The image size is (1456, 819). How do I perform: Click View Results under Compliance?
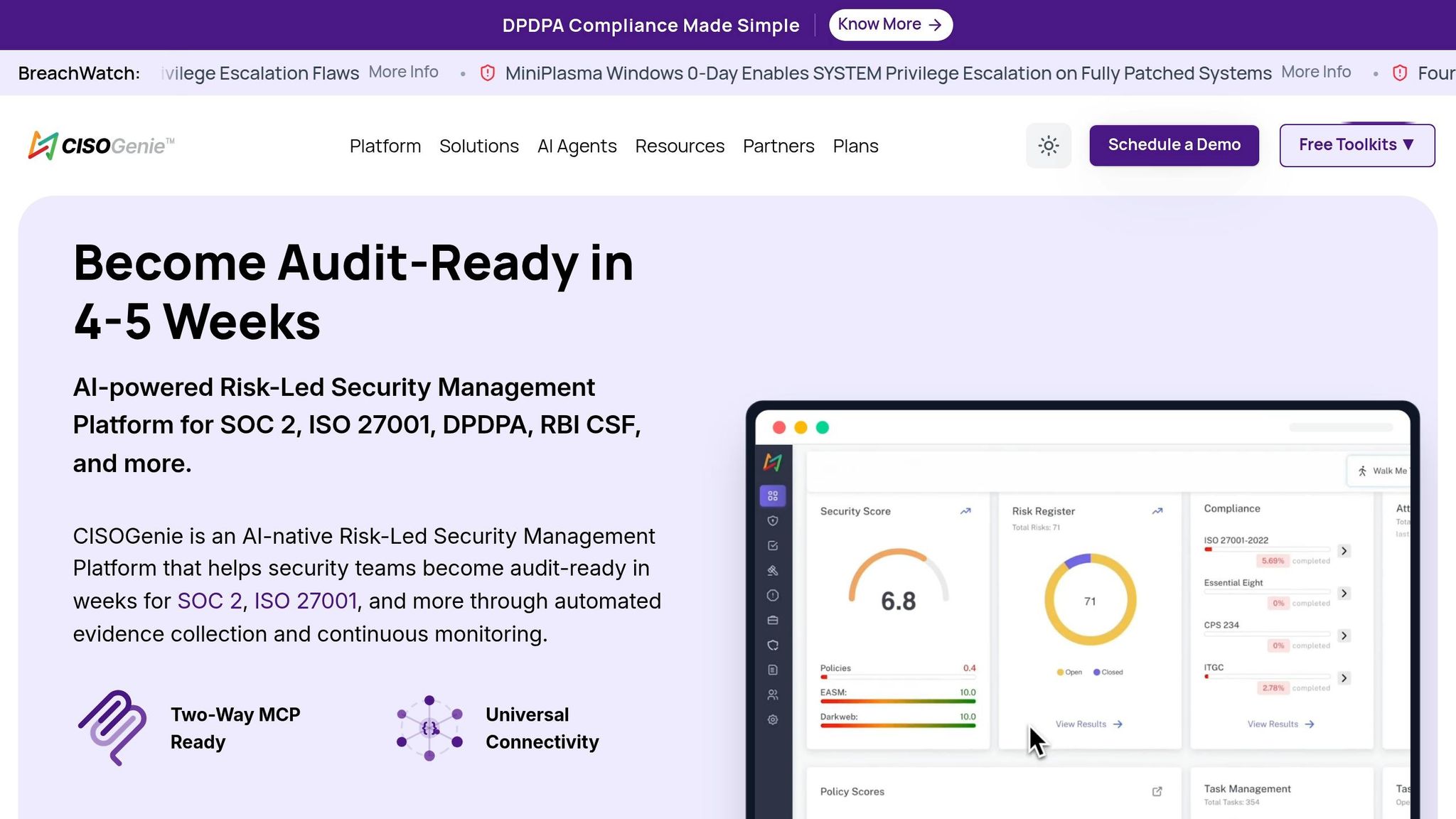pos(1281,724)
